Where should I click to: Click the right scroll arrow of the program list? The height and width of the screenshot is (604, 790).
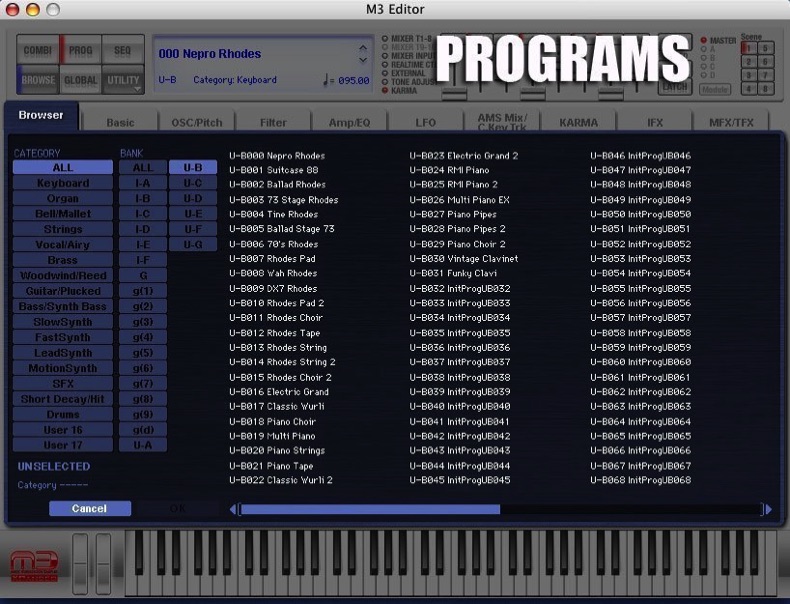pyautogui.click(x=768, y=509)
